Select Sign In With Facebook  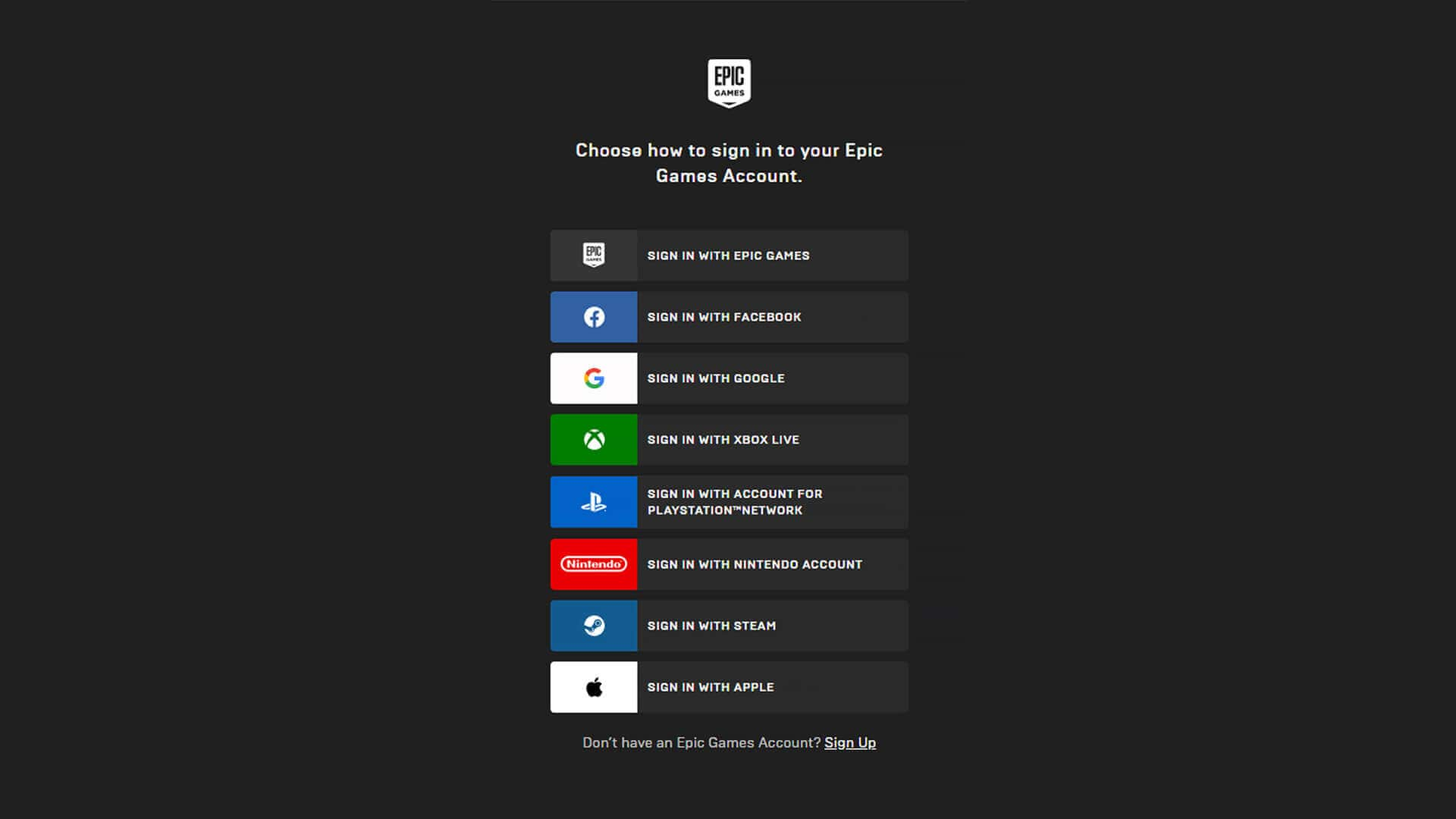[728, 317]
